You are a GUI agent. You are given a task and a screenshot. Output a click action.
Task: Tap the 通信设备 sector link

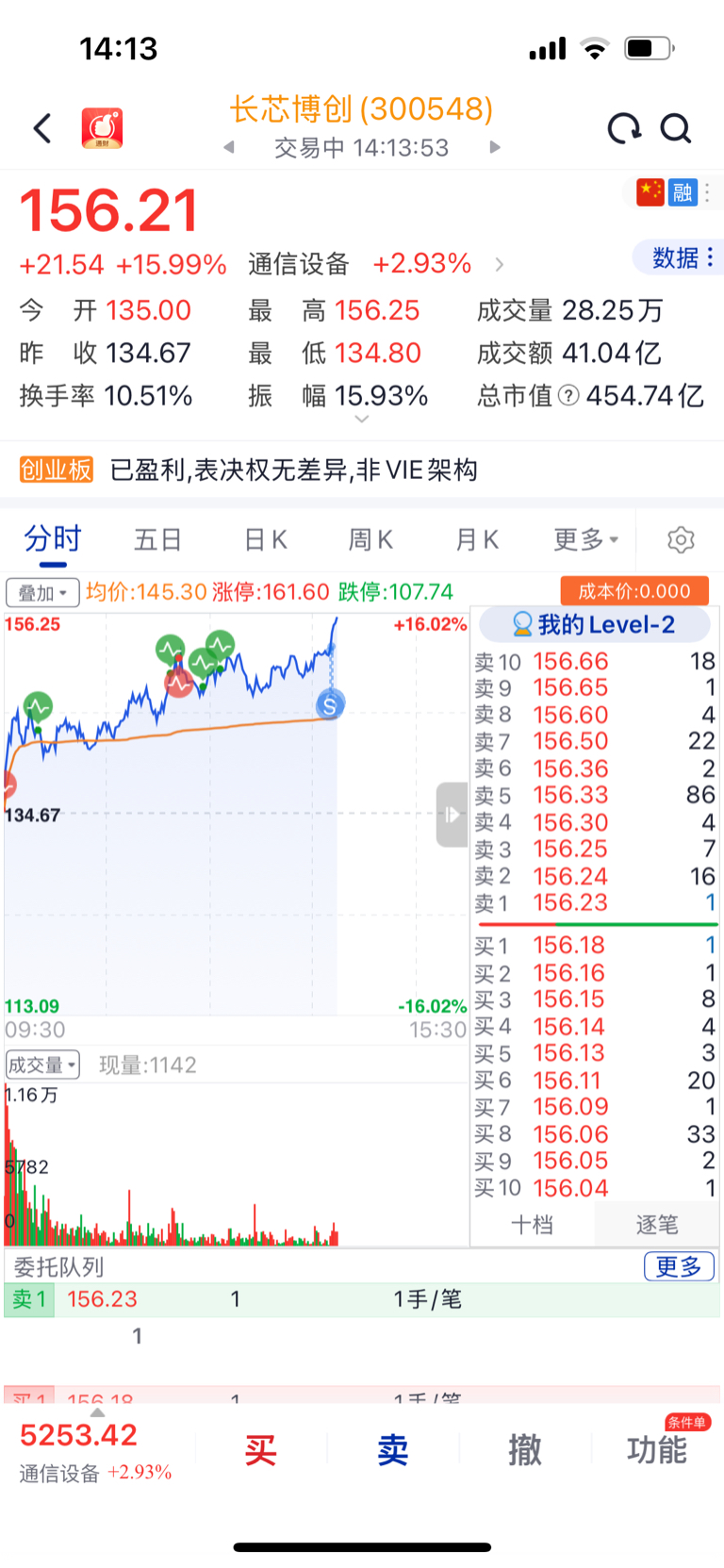click(x=299, y=264)
